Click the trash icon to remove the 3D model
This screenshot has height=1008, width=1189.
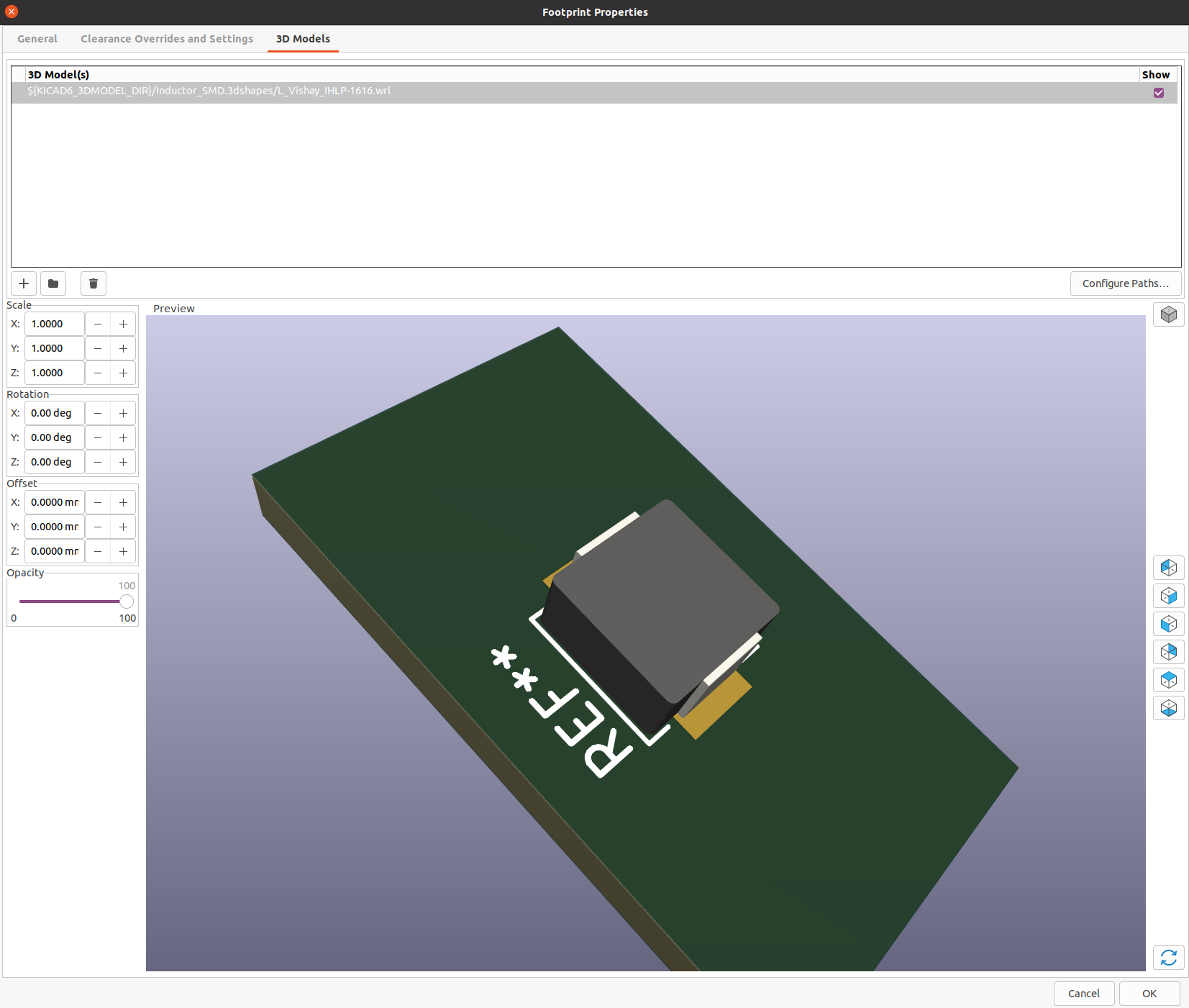[x=94, y=283]
